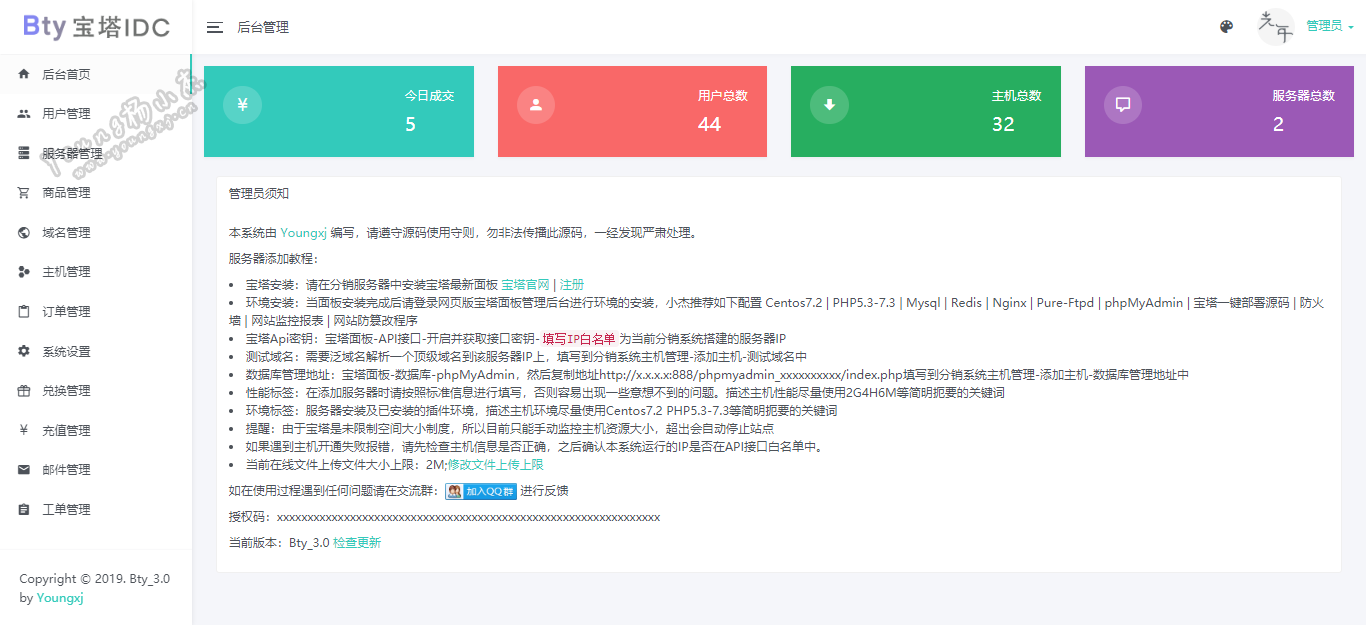Click the home icon beside 后台首页

[24, 74]
